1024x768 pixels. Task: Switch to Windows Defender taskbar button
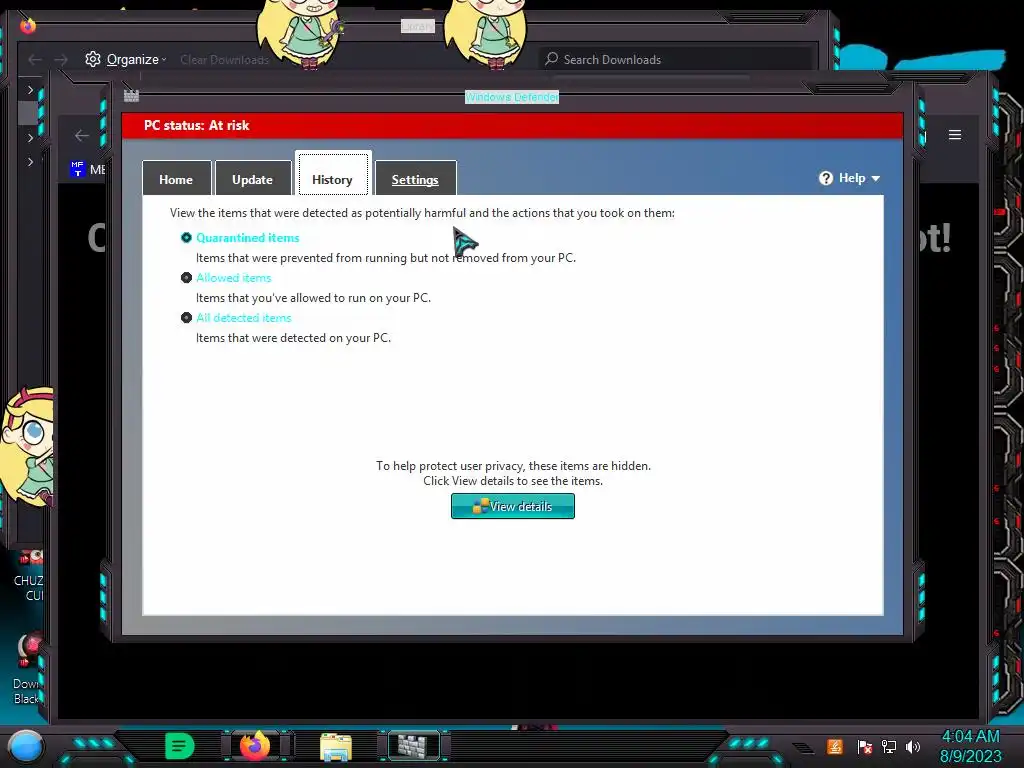(x=413, y=746)
